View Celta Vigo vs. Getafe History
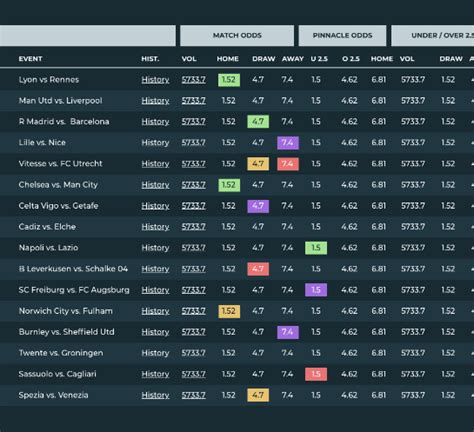Viewport: 474px width, 432px height. (155, 206)
